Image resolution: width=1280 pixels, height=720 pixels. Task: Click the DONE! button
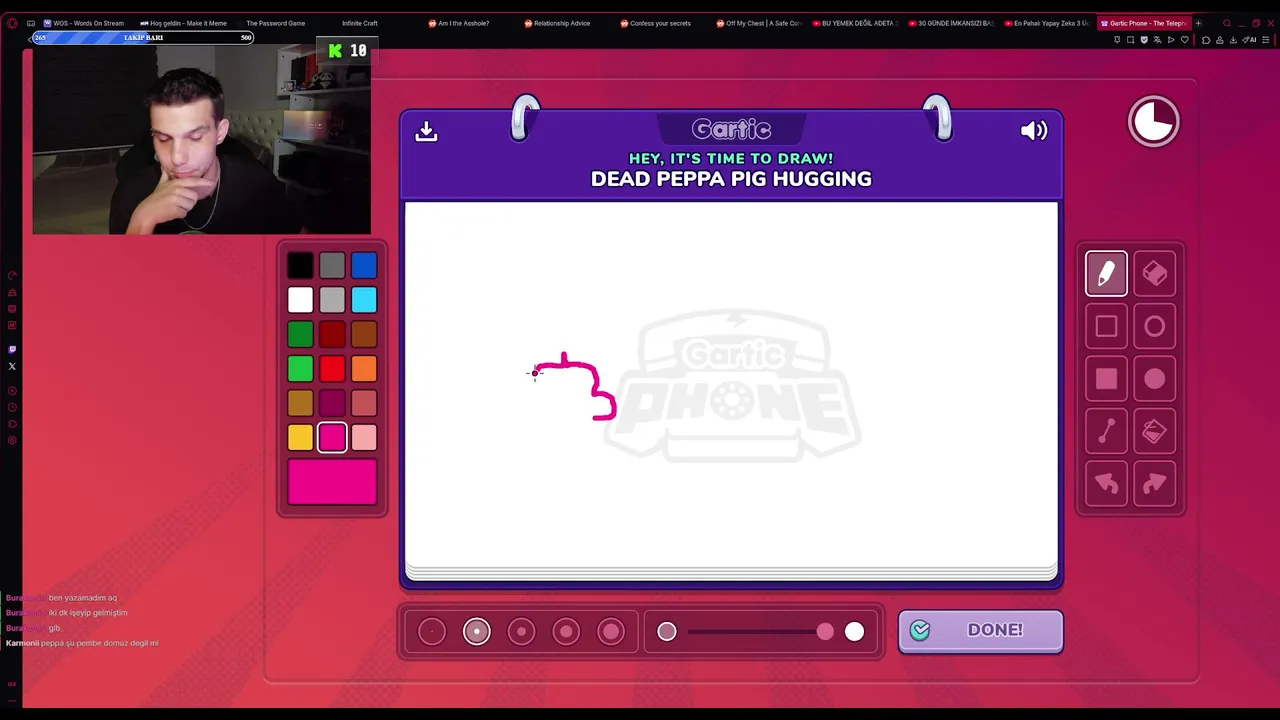pyautogui.click(x=980, y=630)
